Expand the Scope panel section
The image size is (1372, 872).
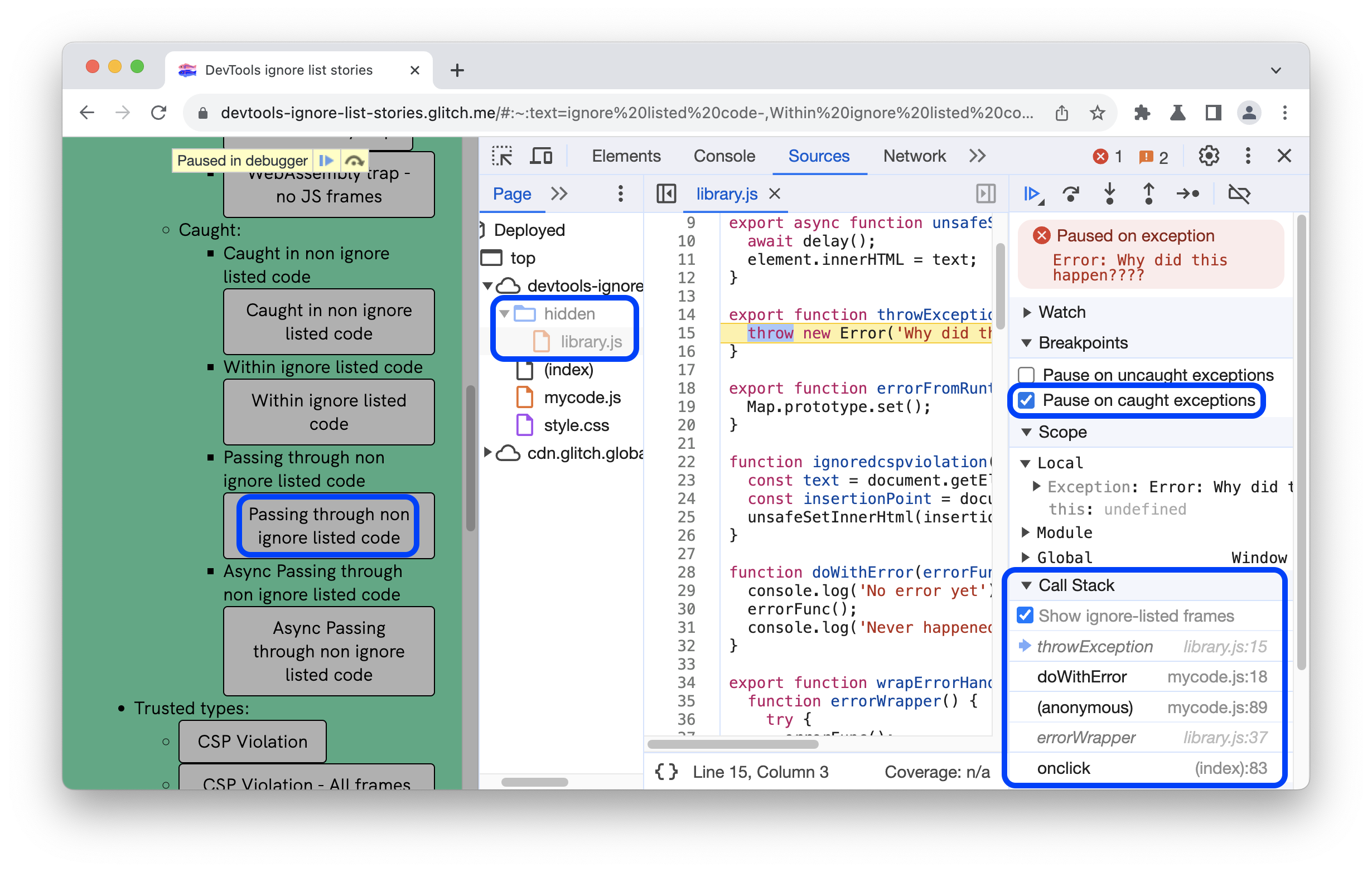click(x=1024, y=432)
